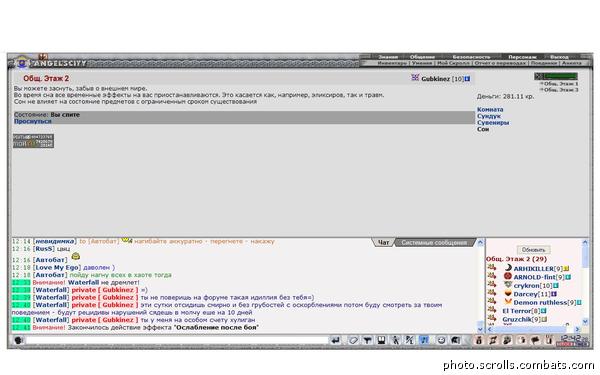Select player Demon ruthless in the list
Viewport: 600px width, 375px height.
coord(540,303)
